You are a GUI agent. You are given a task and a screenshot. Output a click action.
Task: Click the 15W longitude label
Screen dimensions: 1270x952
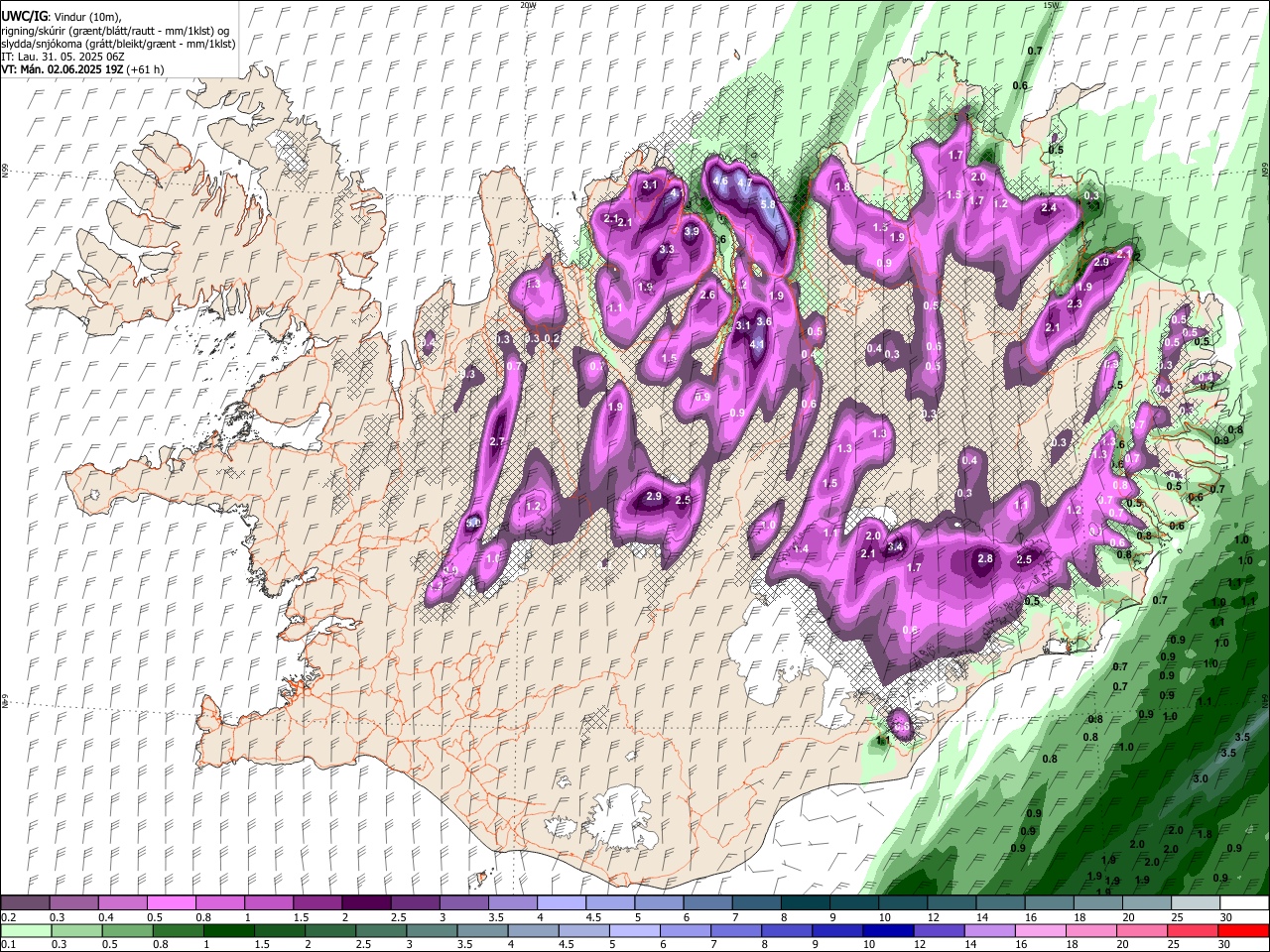(1051, 5)
